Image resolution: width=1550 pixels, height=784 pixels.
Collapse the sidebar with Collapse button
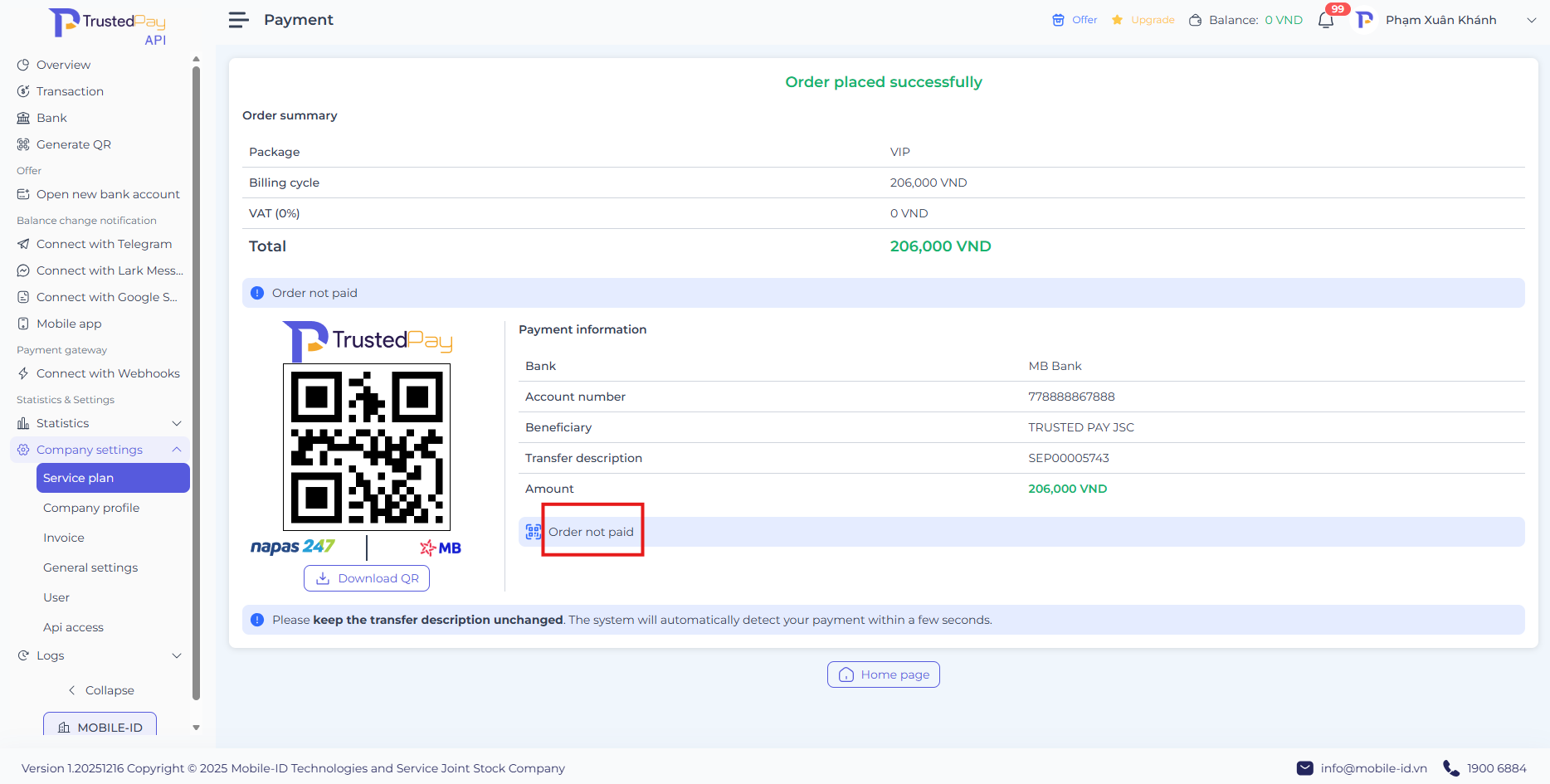(x=101, y=690)
